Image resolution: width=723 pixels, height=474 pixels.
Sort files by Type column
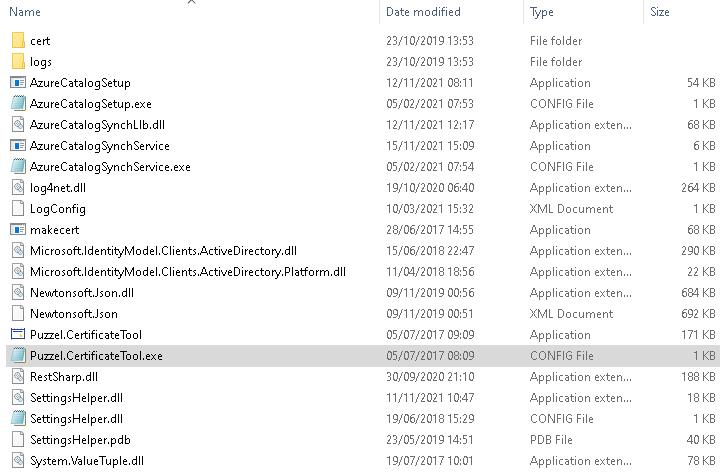542,12
